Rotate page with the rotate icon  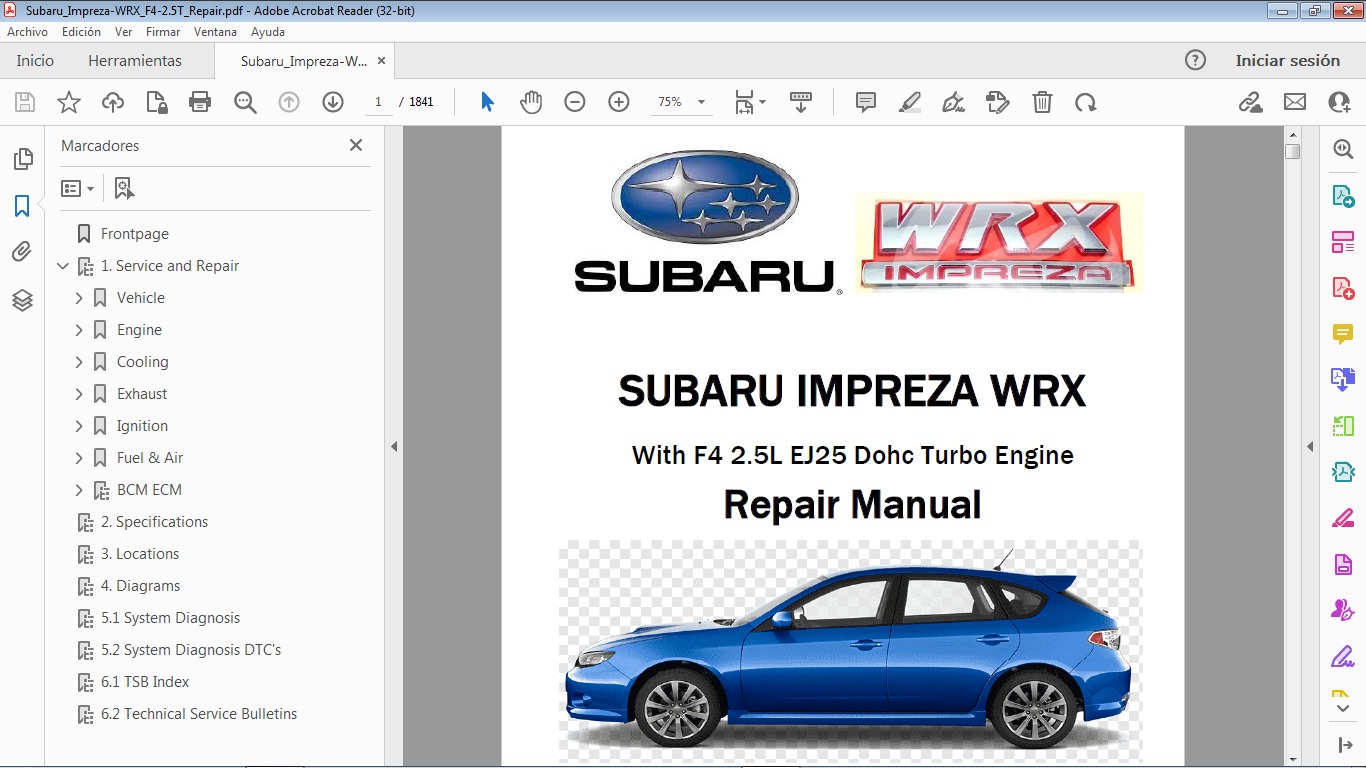tap(1086, 102)
